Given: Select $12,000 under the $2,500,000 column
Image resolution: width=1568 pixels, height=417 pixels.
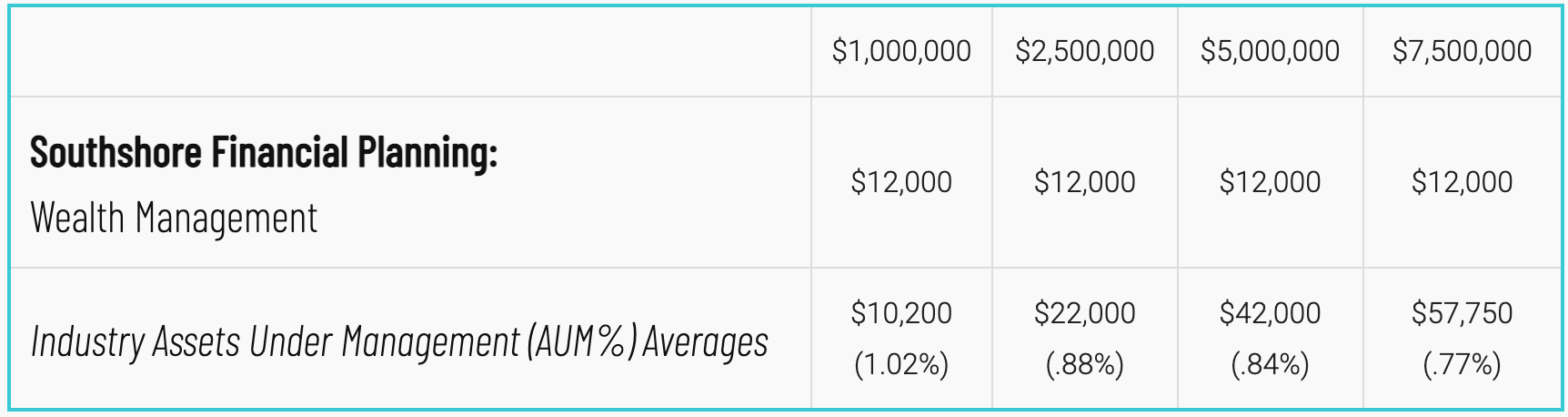Looking at the screenshot, I should [1085, 182].
